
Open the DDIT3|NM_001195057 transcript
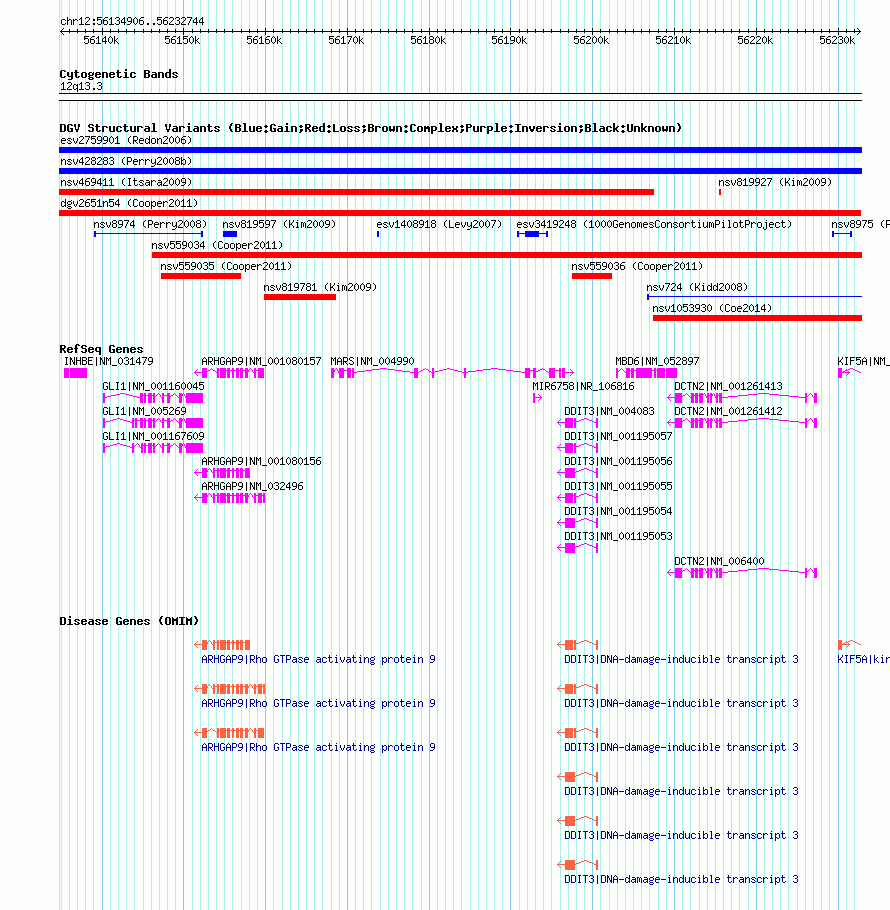click(577, 447)
